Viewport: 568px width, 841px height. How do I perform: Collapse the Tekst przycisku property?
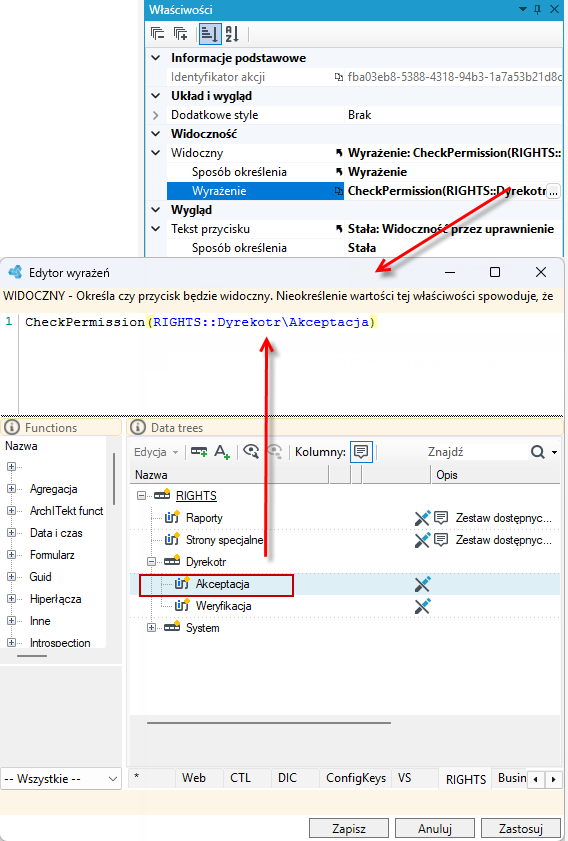pyautogui.click(x=156, y=229)
